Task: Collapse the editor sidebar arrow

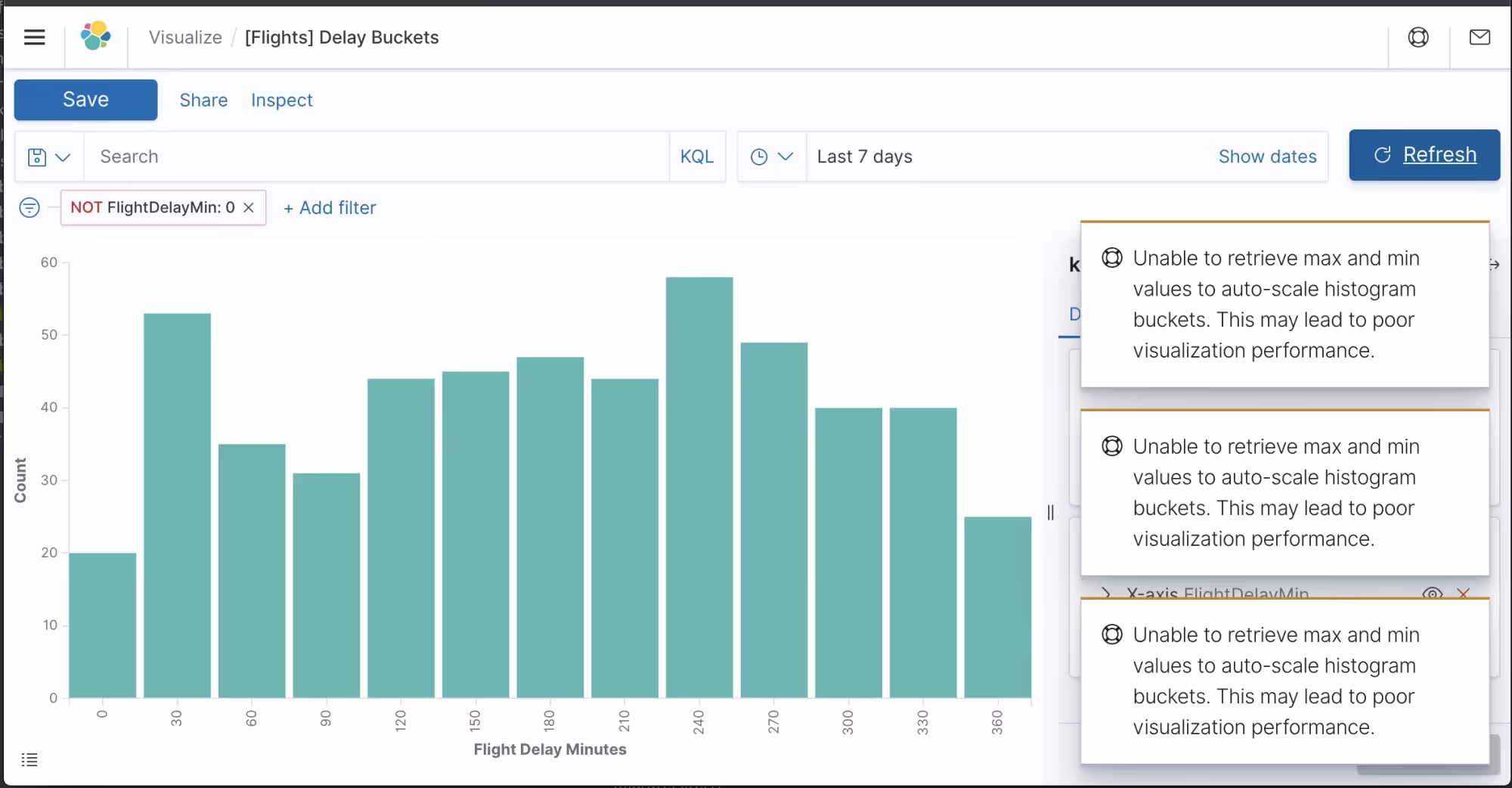Action: click(1495, 265)
